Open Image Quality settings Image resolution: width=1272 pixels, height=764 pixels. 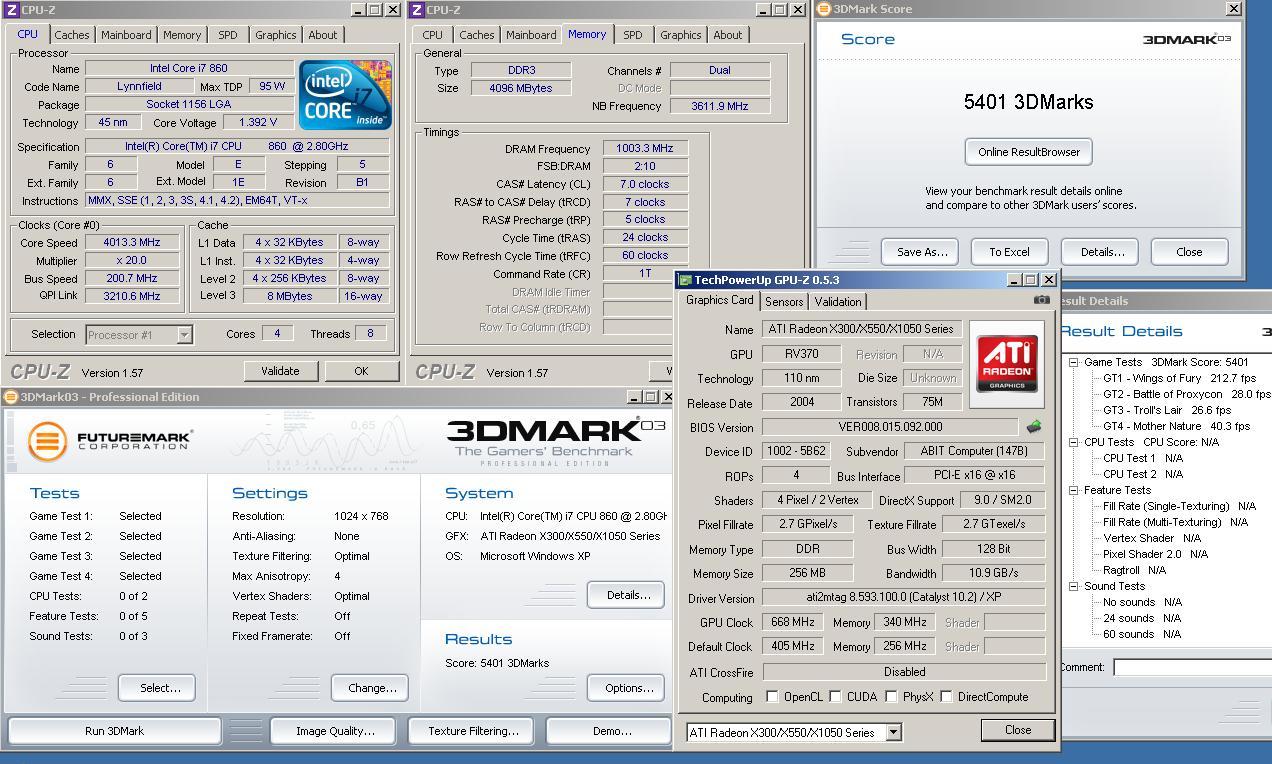(335, 731)
